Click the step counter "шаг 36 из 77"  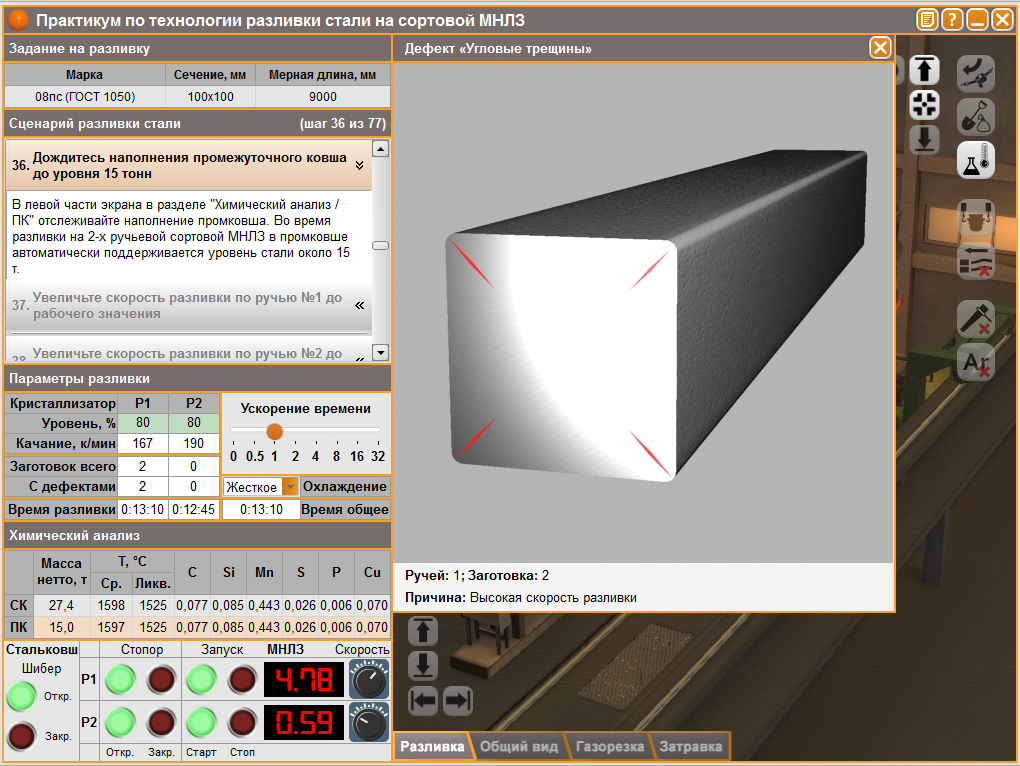pyautogui.click(x=343, y=124)
